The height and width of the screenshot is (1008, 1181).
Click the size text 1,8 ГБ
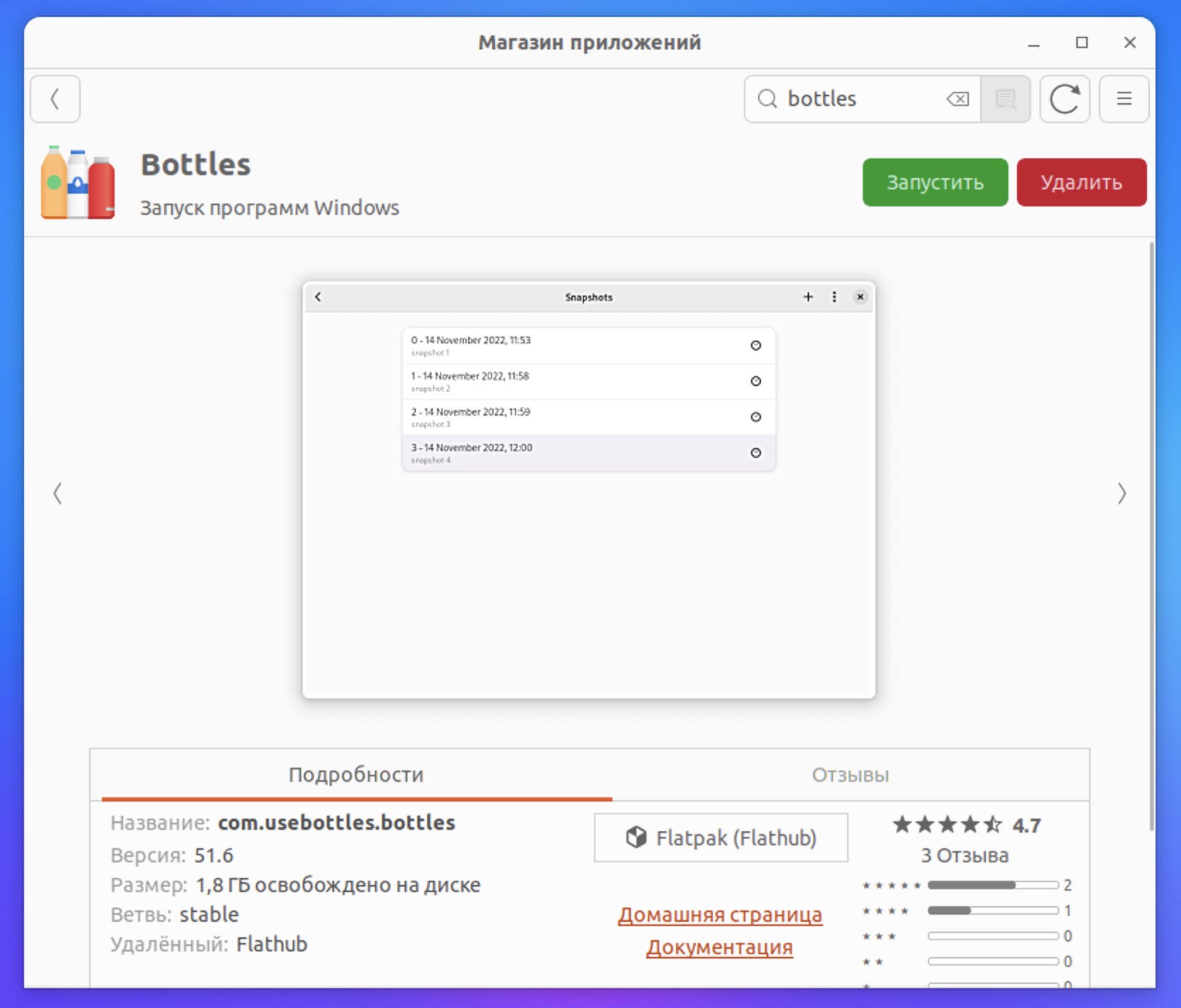click(223, 885)
